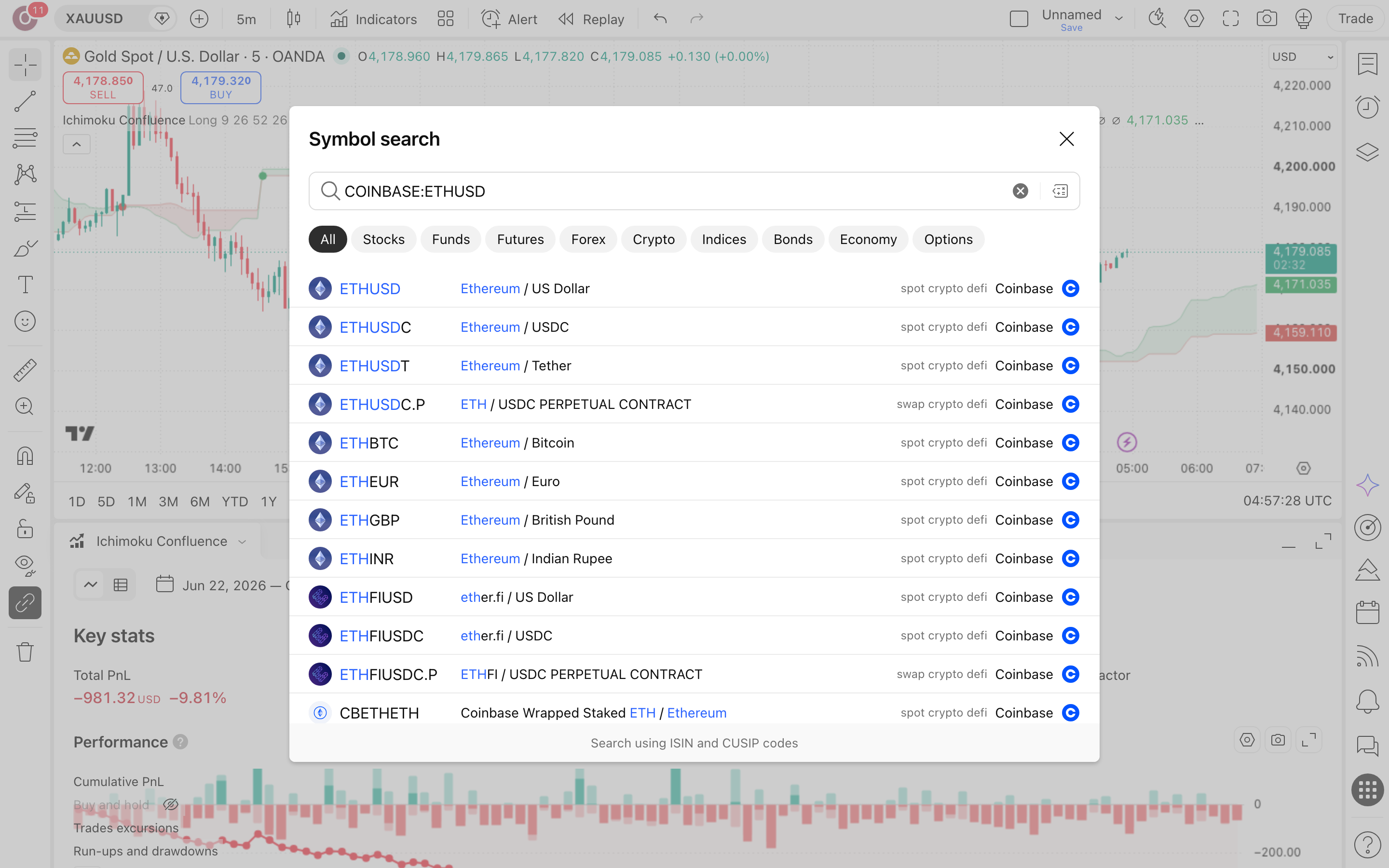
Task: Open the watchlist panel icon
Action: click(1368, 64)
